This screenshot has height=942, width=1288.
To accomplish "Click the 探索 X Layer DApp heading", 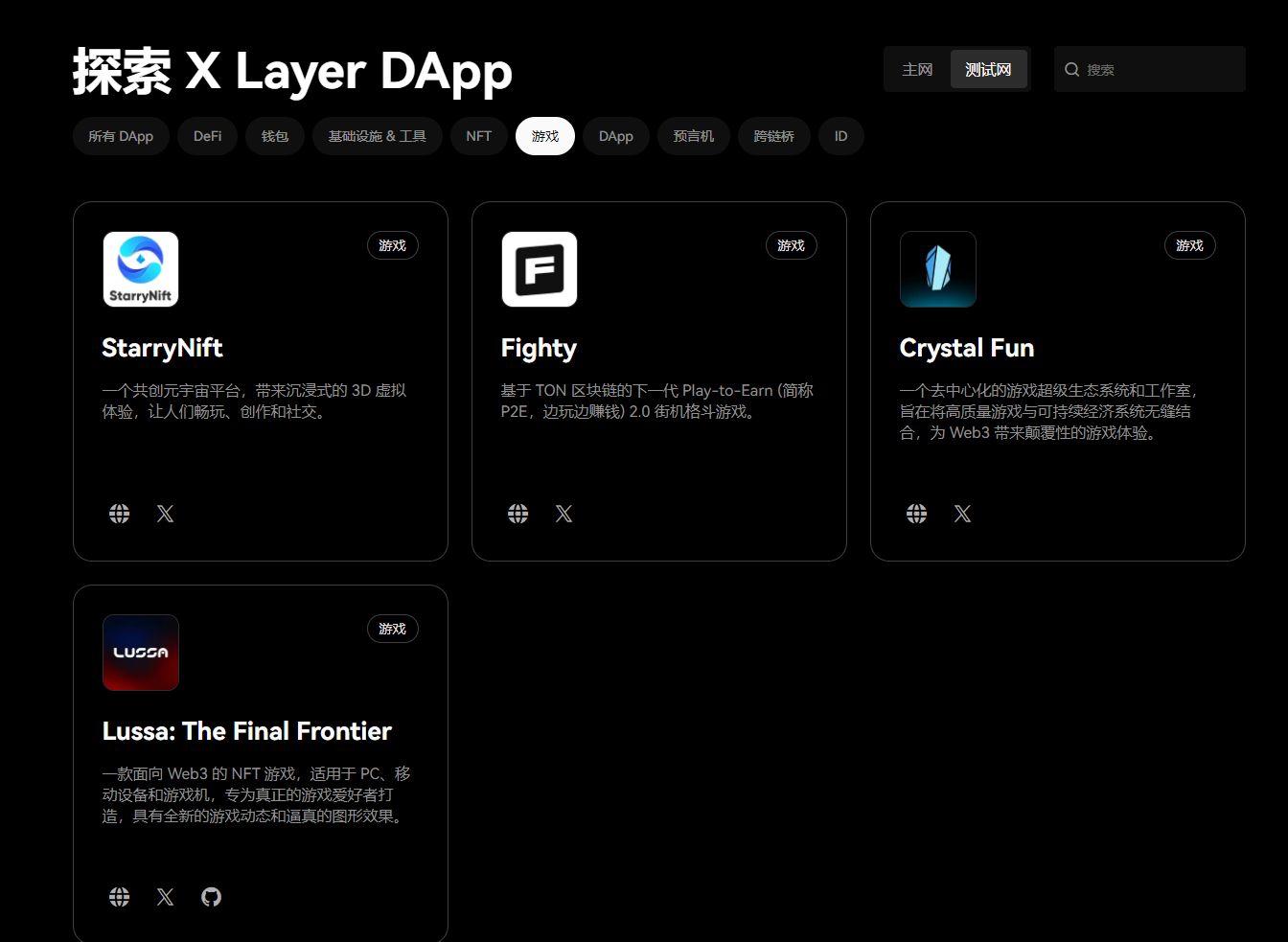I will tap(292, 71).
